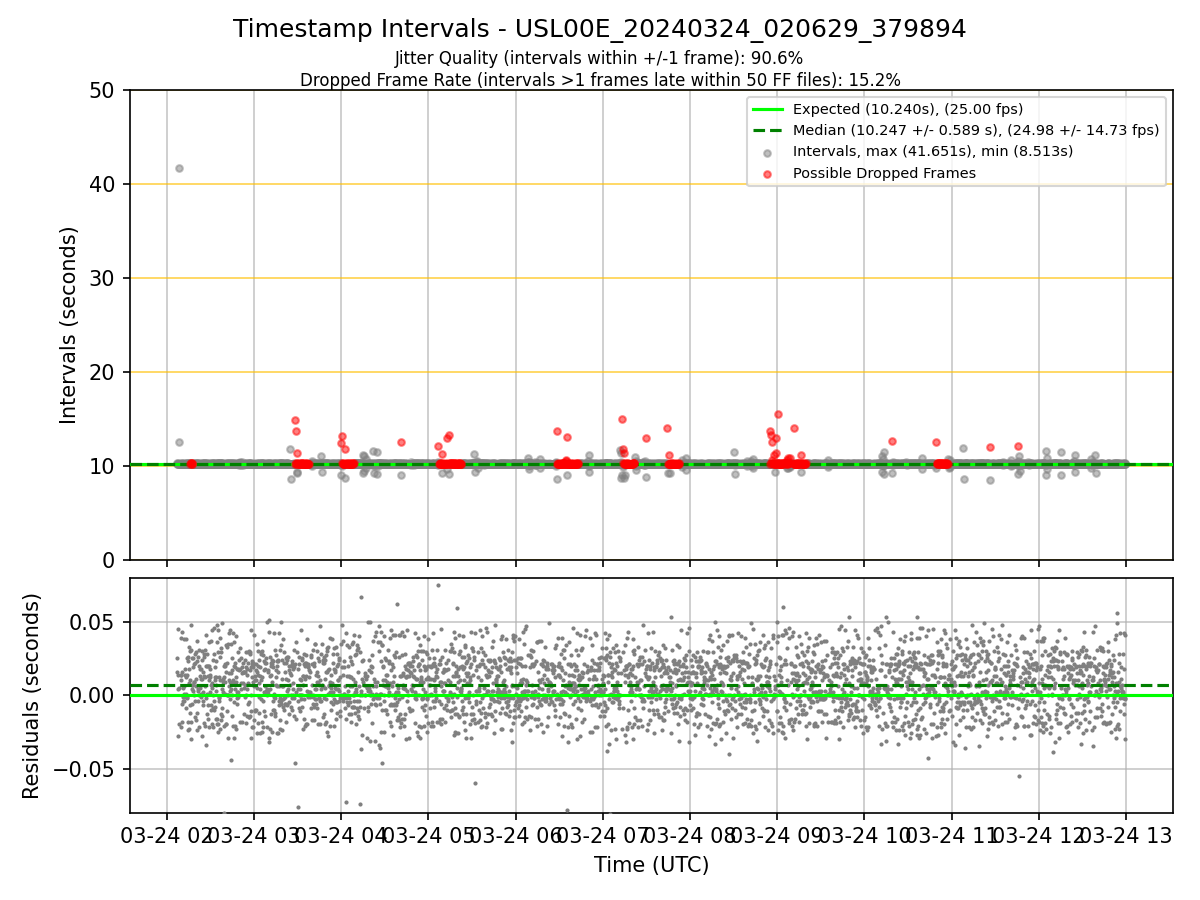The height and width of the screenshot is (900, 1200).
Task: Click the "03-24 04" time tick label
Action: click(341, 836)
